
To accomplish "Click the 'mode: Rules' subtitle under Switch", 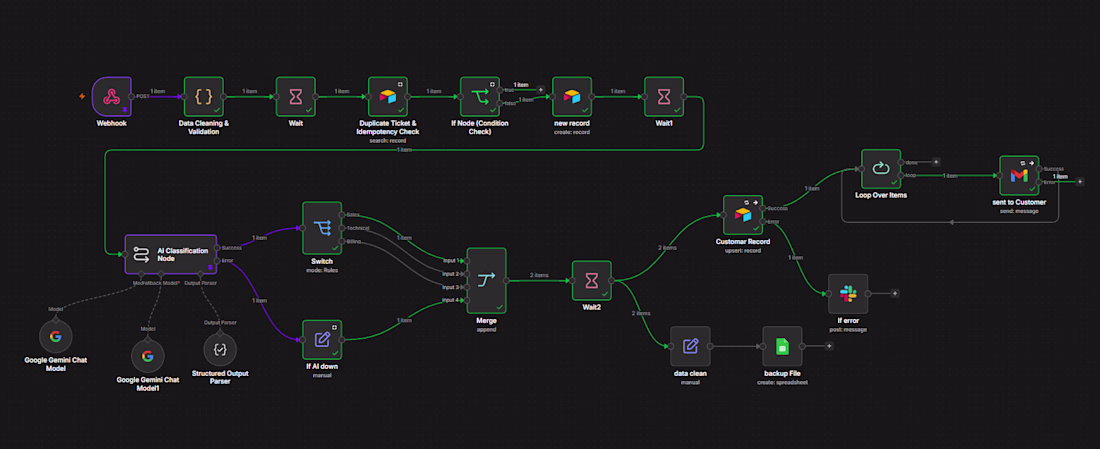I will pos(322,269).
